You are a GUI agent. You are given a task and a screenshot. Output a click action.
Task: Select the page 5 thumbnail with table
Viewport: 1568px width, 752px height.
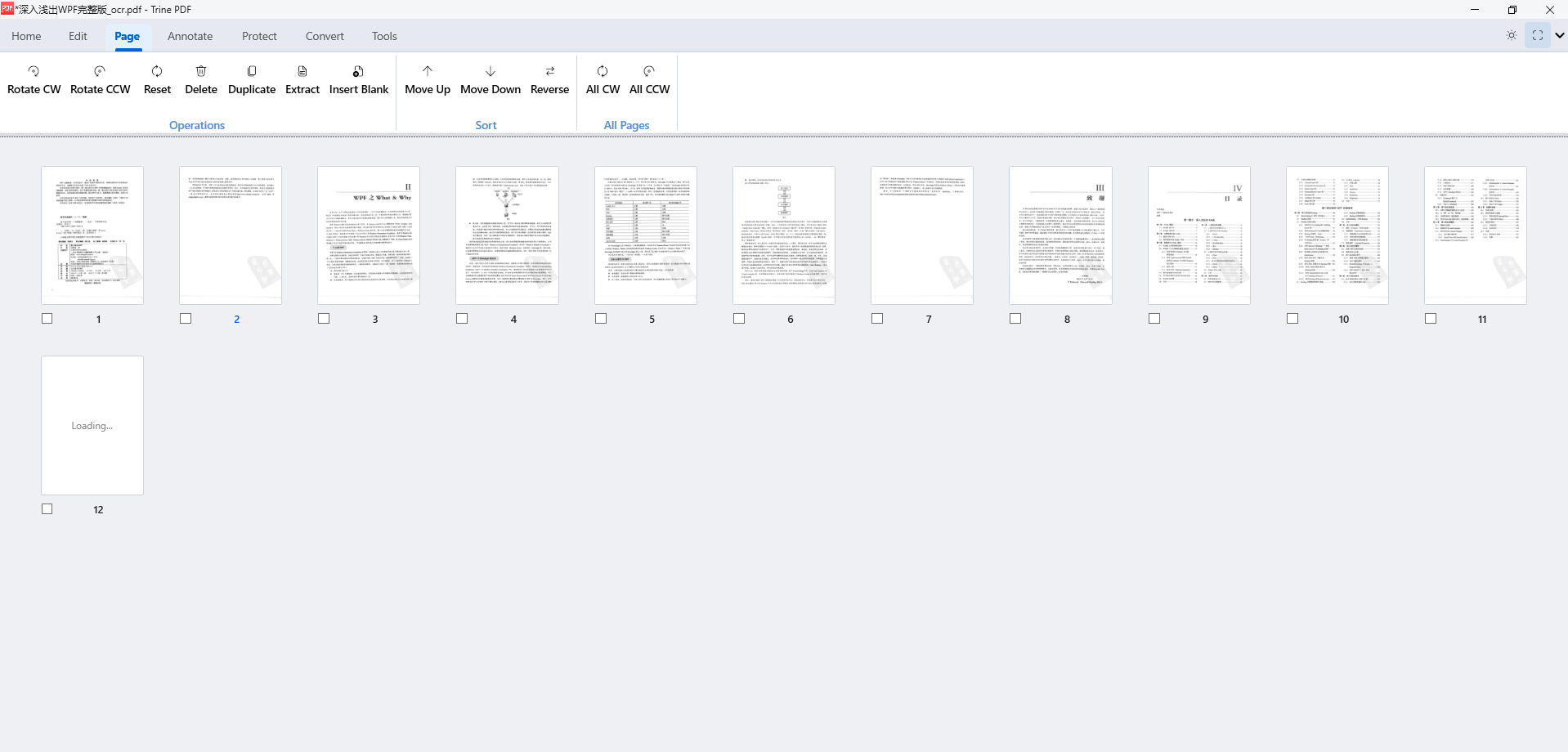tap(646, 235)
